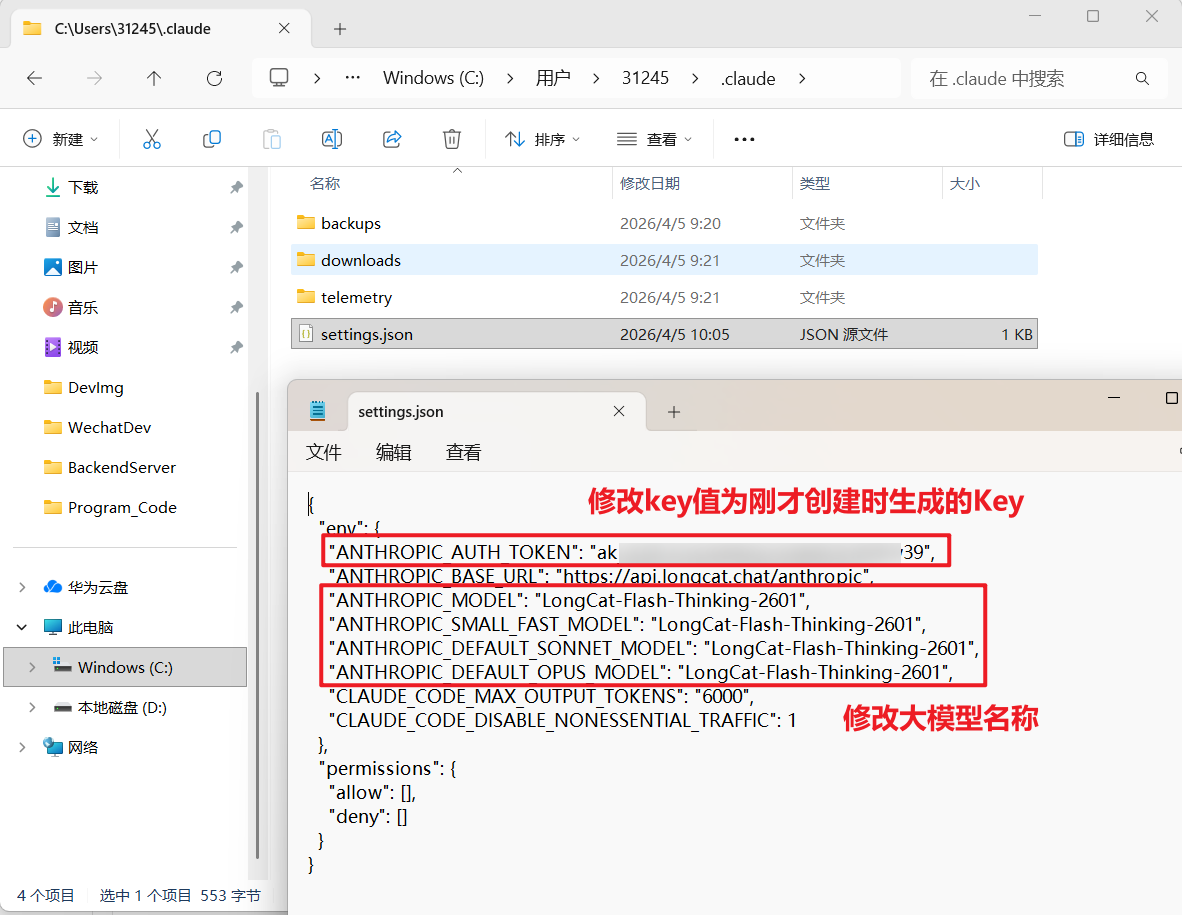Open Program_Code folder in sidebar

122,507
